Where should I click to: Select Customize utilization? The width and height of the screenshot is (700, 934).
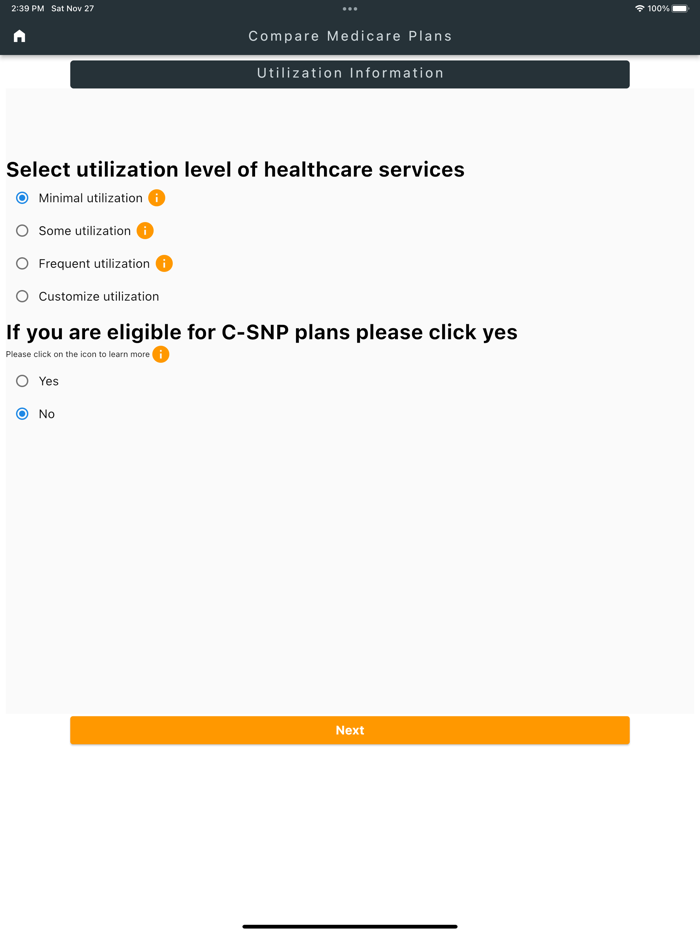coord(22,296)
